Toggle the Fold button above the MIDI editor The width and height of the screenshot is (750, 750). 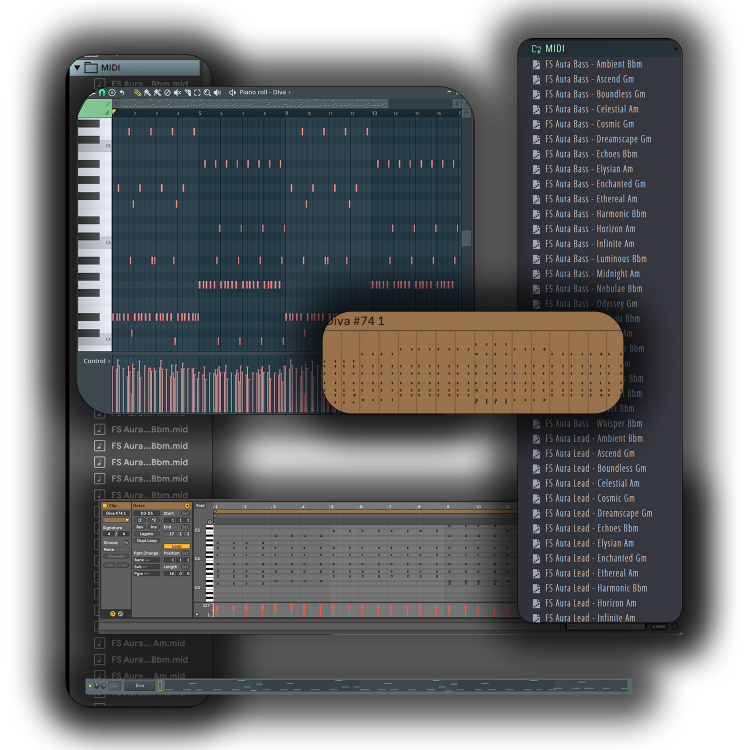200,506
